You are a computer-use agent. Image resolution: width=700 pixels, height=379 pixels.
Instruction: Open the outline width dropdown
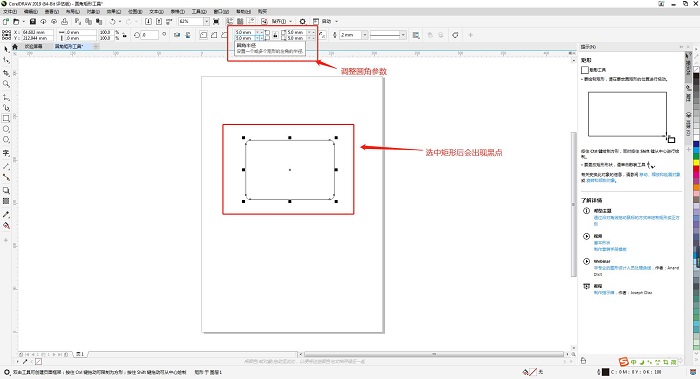point(365,35)
